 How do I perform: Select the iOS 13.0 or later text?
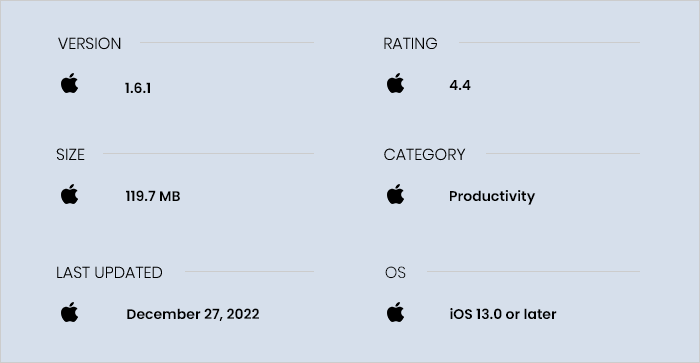(x=503, y=314)
